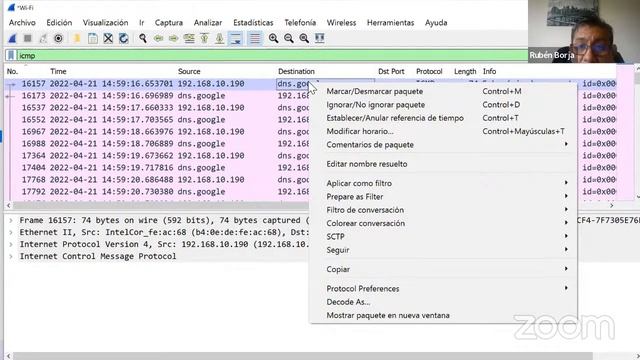Viewport: 640px width, 360px height.
Task: Open display filter bookmark icon
Action: click(11, 55)
